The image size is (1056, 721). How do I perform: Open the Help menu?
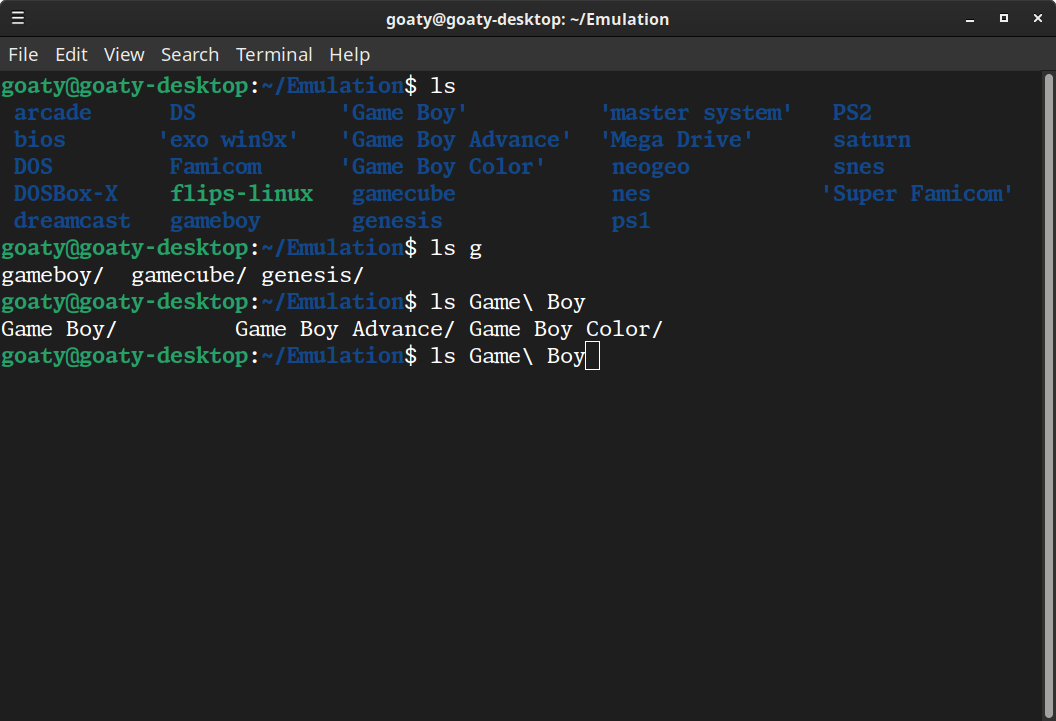coord(350,55)
